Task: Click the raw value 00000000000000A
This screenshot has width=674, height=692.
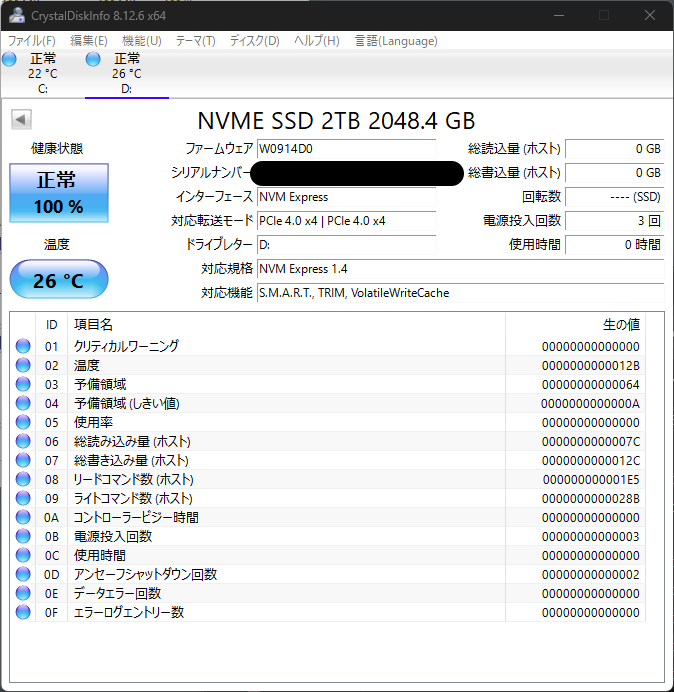Action: coord(591,404)
